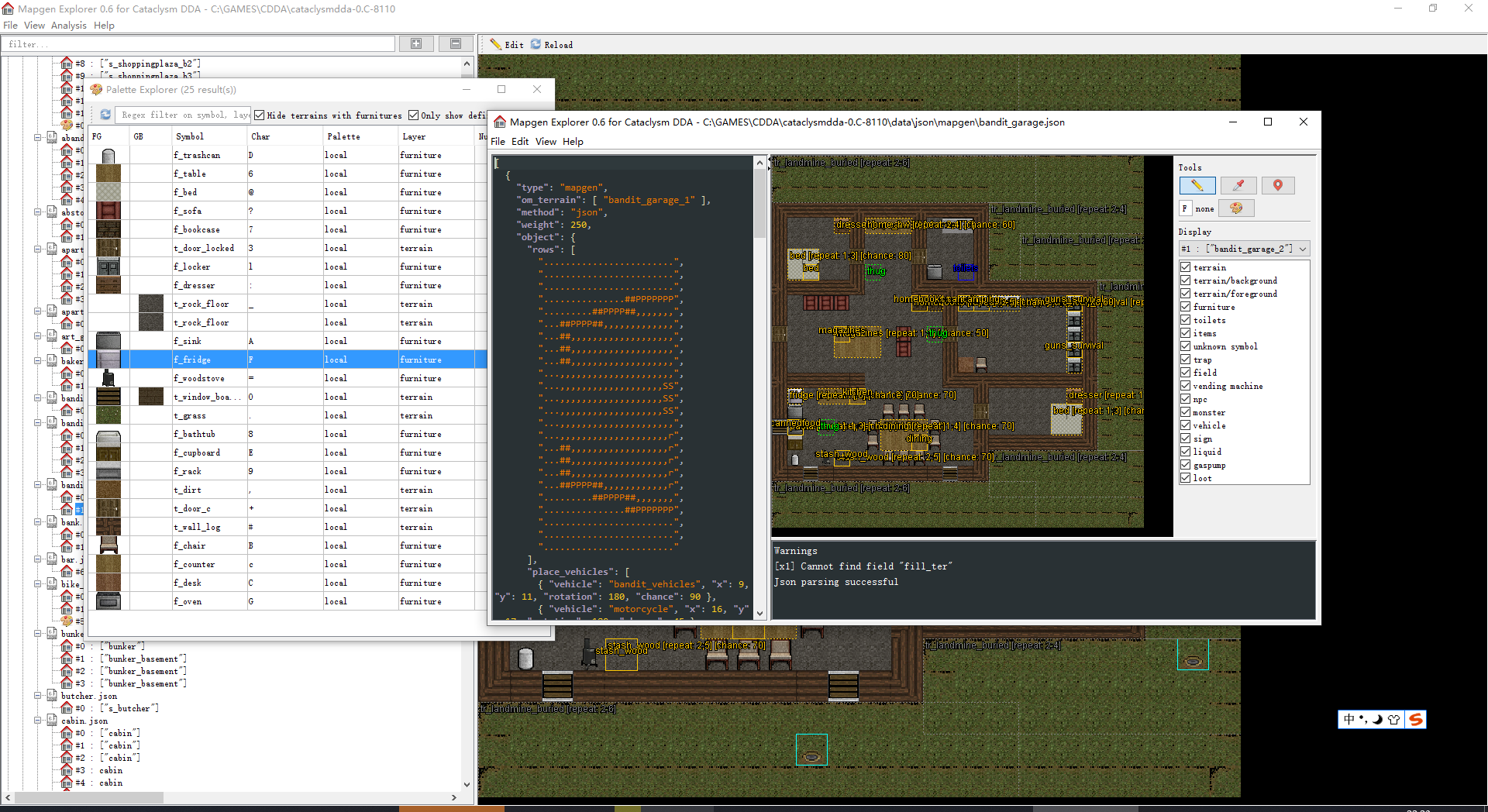Viewport: 1488px width, 812px height.
Task: Open the bandit_garage_2 Display dropdown
Action: (1245, 249)
